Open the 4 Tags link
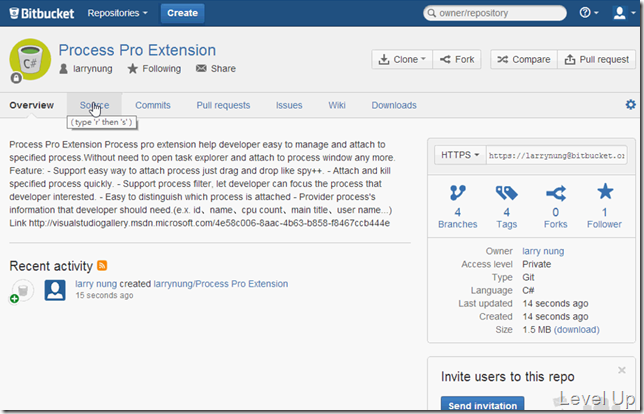The image size is (644, 414). click(506, 218)
